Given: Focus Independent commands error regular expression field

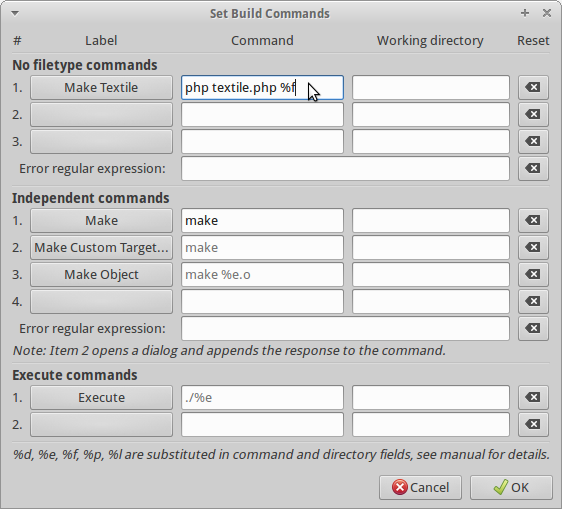Looking at the screenshot, I should [346, 328].
